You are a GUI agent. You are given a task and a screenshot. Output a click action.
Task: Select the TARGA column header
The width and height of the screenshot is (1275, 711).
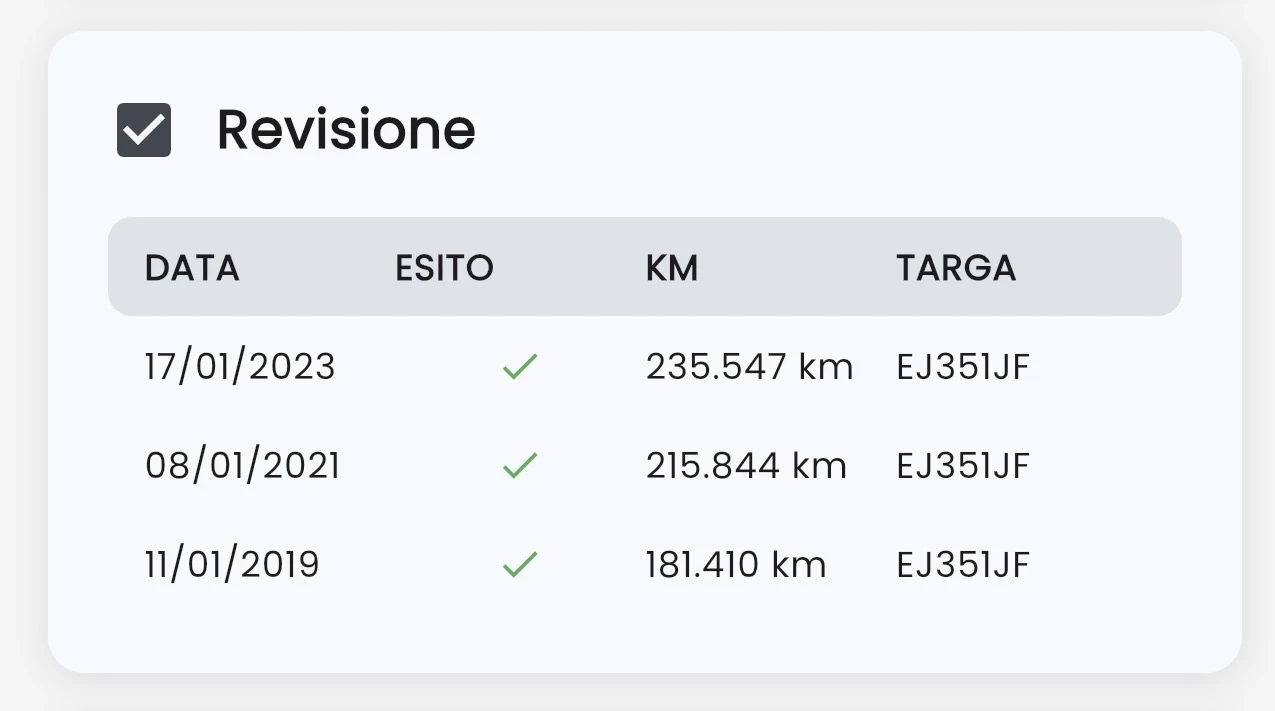click(x=956, y=267)
